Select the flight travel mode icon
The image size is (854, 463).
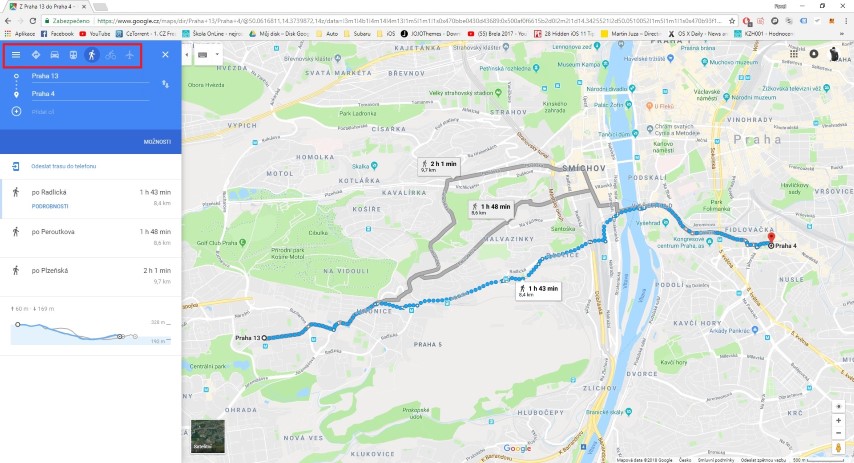point(129,54)
